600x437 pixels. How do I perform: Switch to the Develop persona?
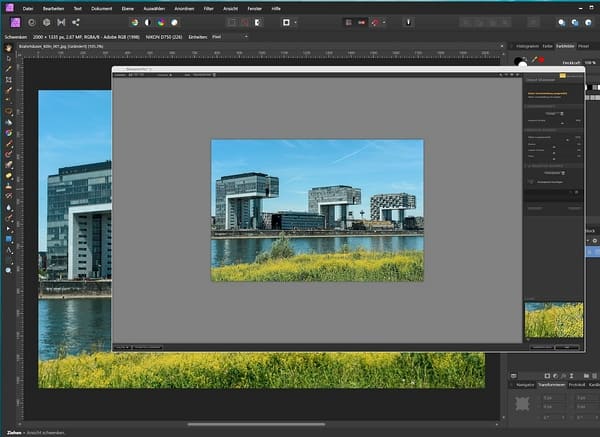click(x=46, y=23)
